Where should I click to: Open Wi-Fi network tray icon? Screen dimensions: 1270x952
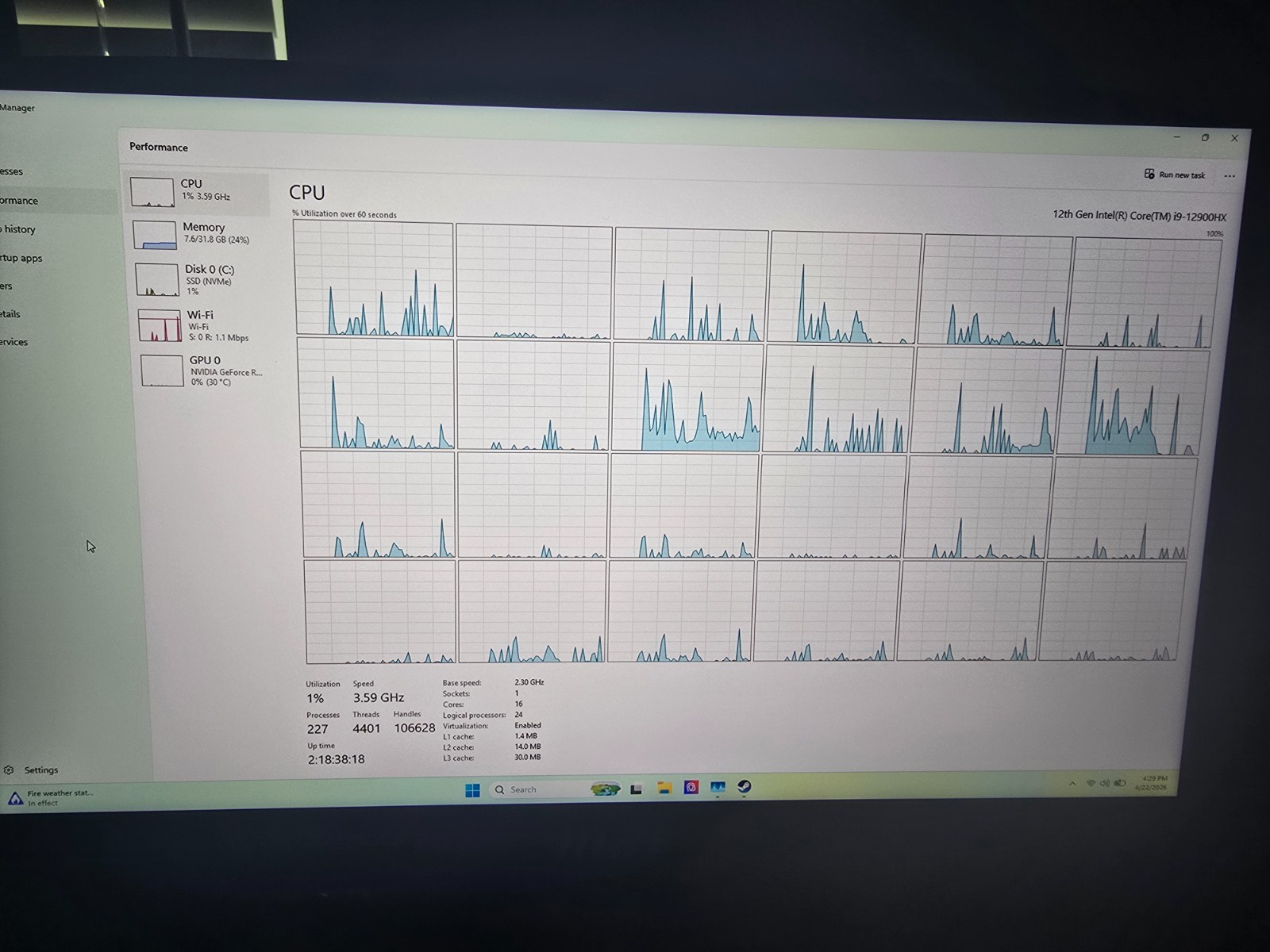(x=1091, y=784)
